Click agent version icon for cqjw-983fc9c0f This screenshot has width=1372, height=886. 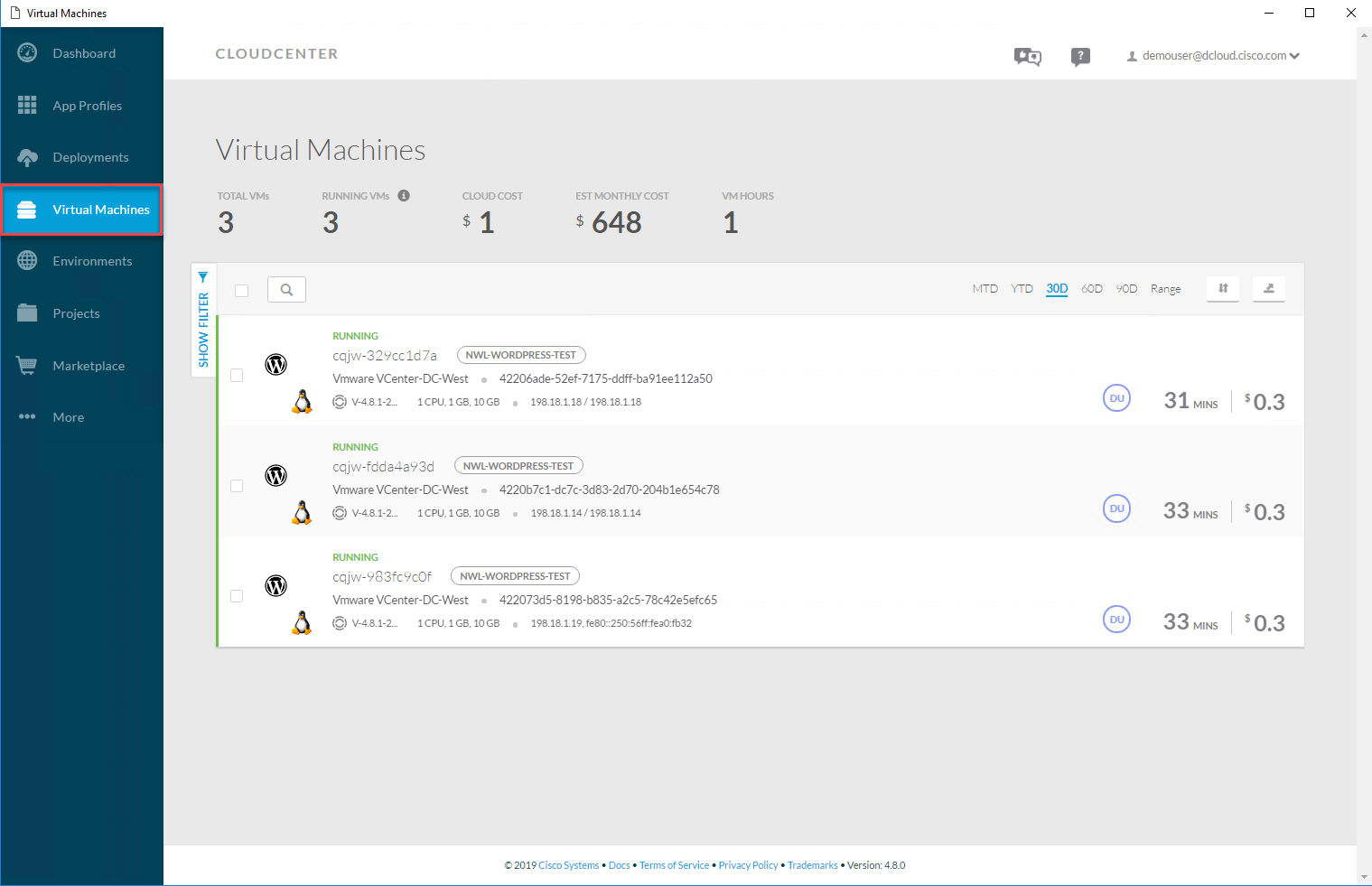[x=340, y=623]
